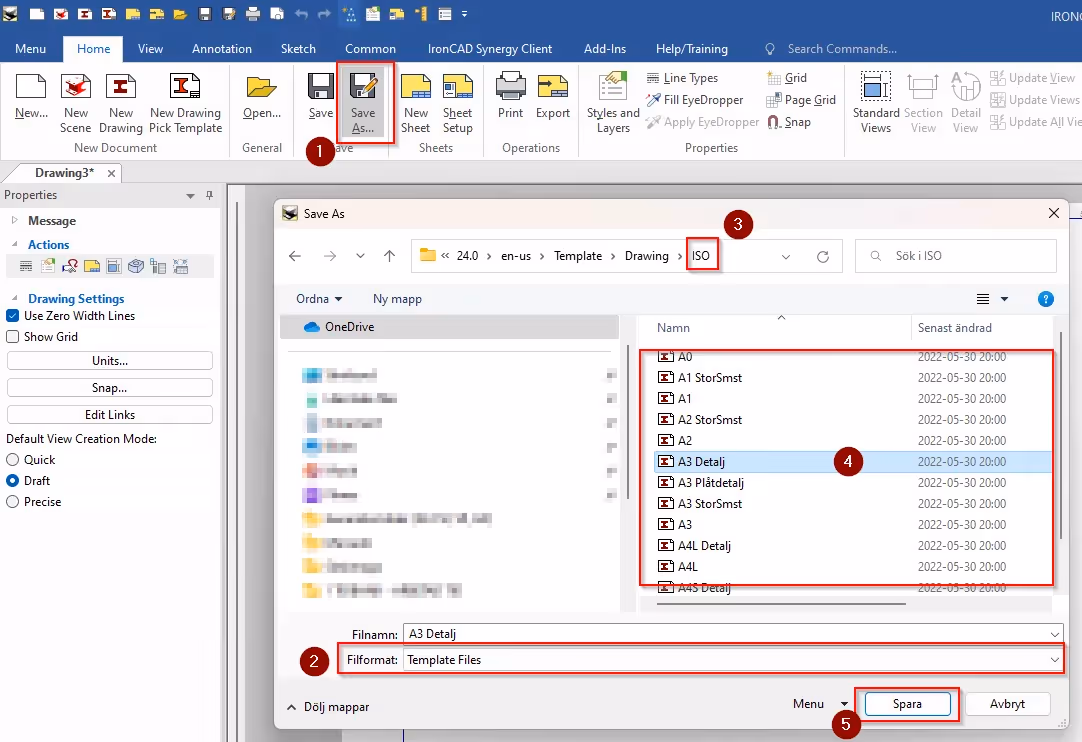
Task: Create a New Scene from ribbon
Action: (x=75, y=104)
